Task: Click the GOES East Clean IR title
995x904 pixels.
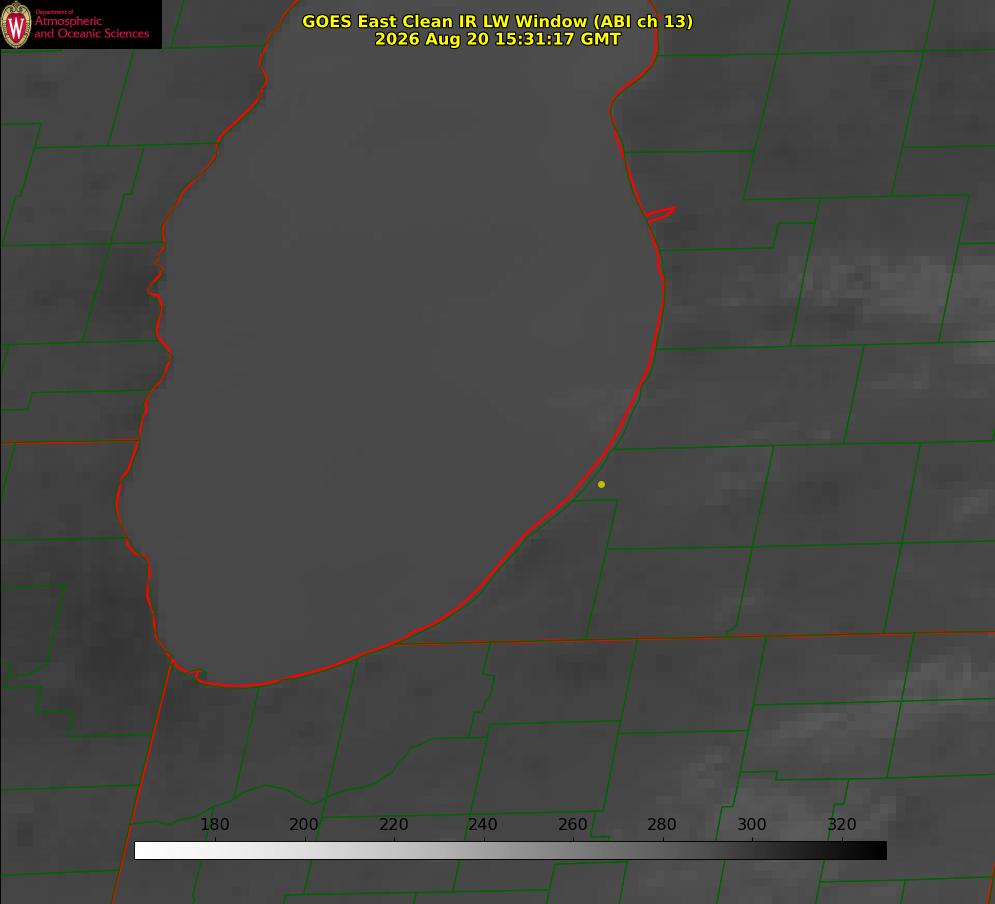Action: pos(498,21)
